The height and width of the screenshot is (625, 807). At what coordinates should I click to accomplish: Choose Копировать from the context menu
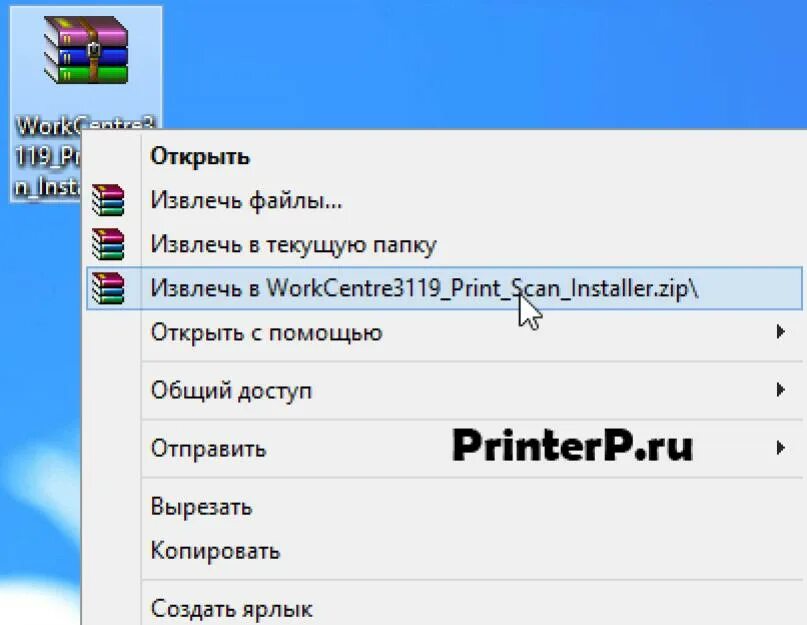445,551
